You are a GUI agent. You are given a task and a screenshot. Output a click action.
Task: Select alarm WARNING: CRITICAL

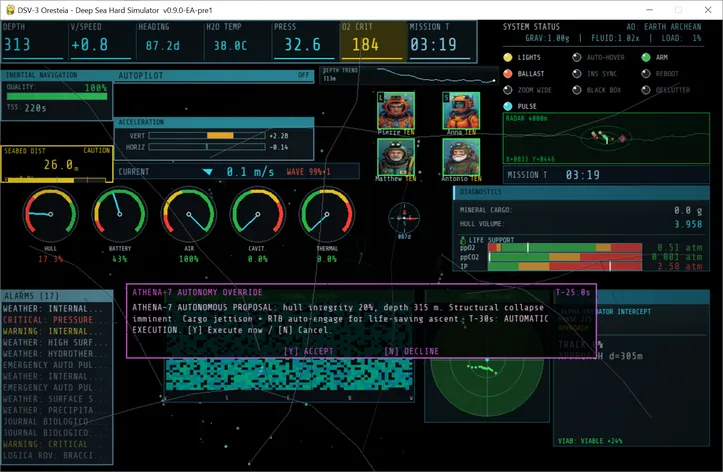[x=45, y=444]
